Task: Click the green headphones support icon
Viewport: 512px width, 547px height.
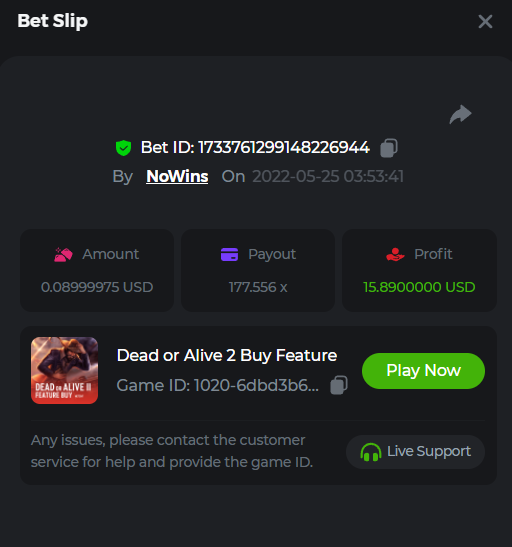Action: click(x=371, y=452)
